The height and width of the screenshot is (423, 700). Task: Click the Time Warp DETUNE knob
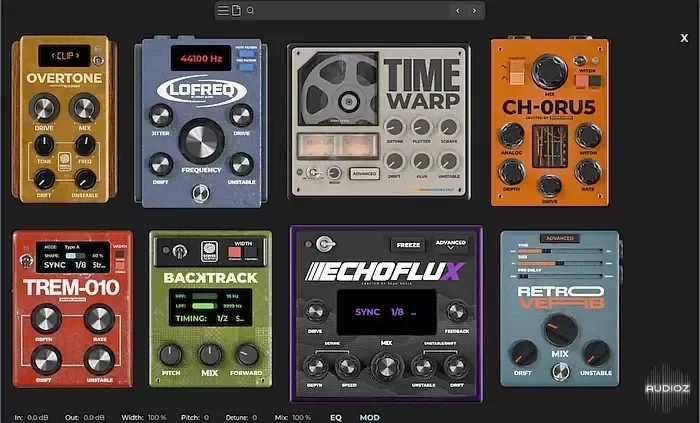pyautogui.click(x=395, y=128)
